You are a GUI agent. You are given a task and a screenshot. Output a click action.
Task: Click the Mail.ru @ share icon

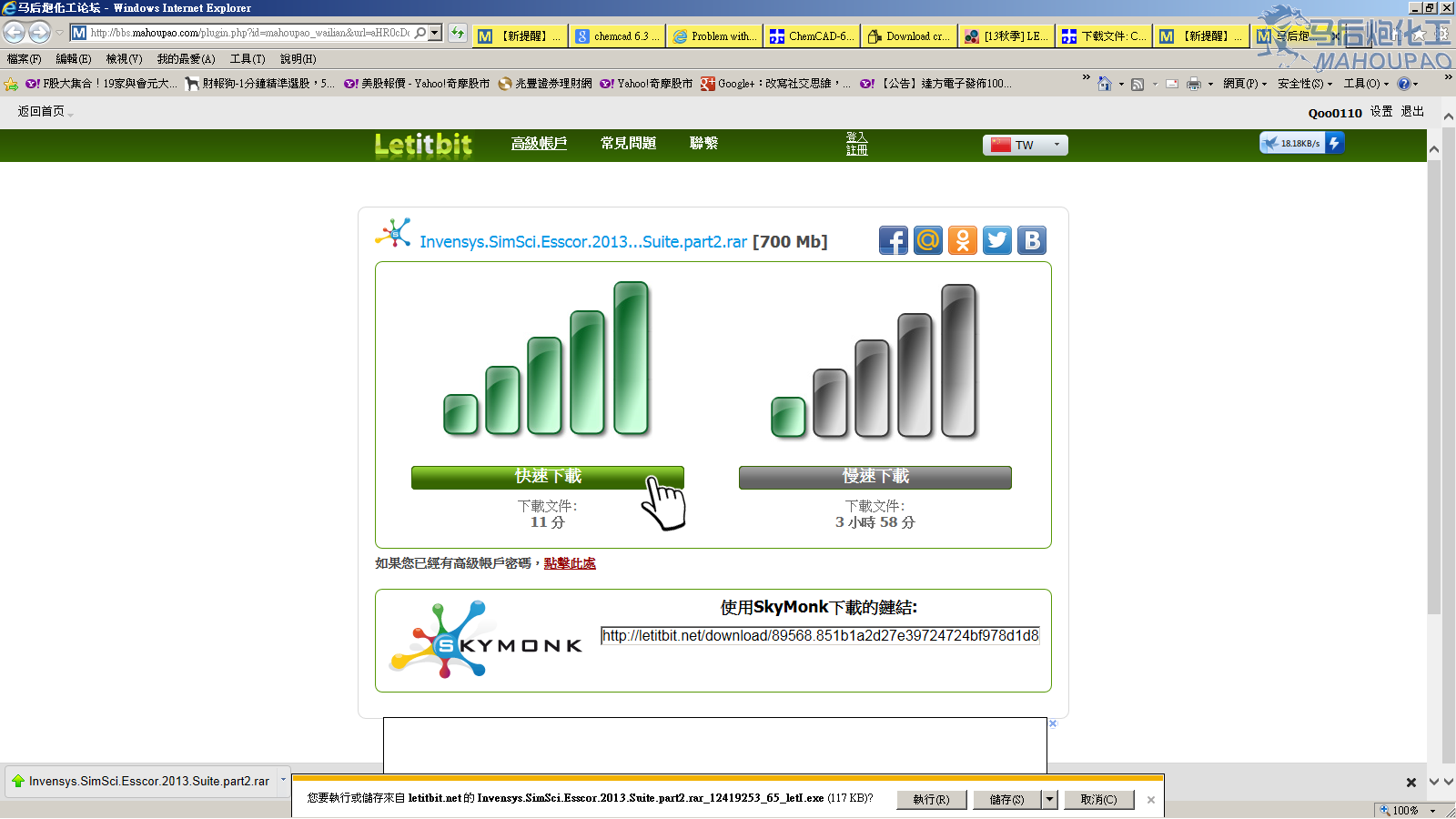(927, 240)
